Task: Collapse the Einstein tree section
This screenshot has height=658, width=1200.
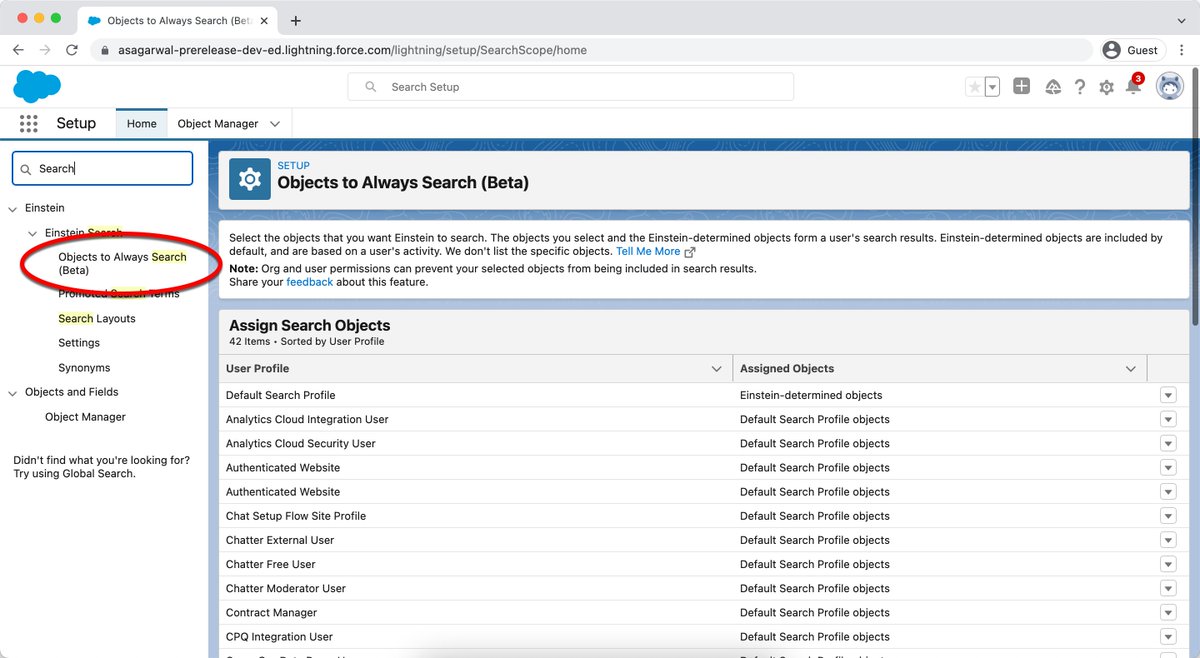Action: 13,209
